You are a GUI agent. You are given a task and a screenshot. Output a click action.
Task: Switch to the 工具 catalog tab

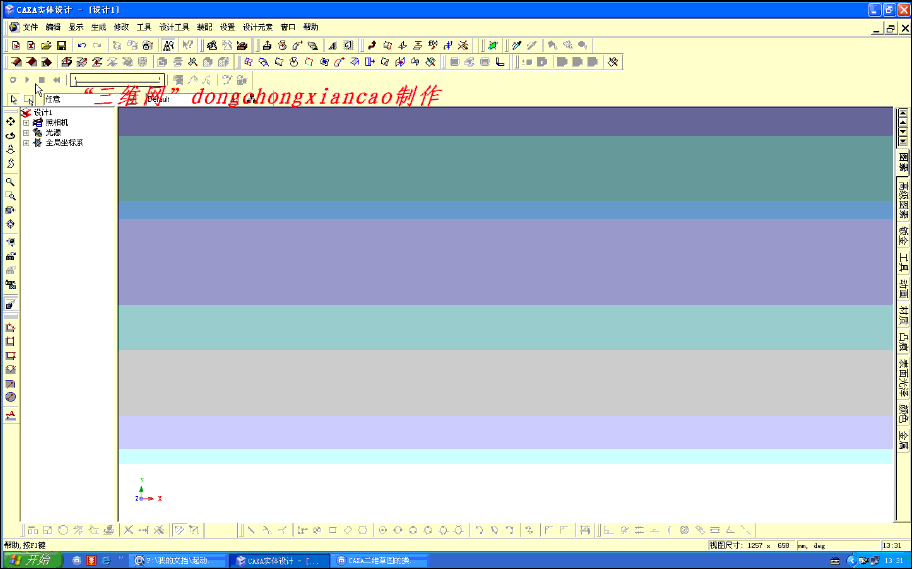(903, 262)
